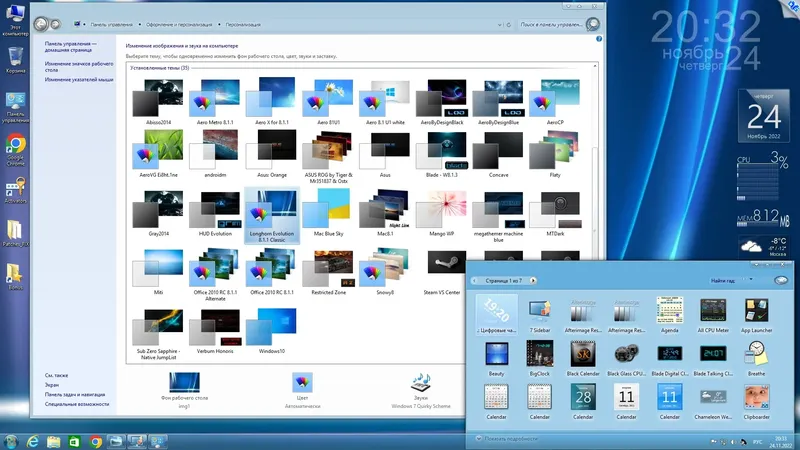Open the accessibility options link
The image size is (800, 450).
coord(77,404)
